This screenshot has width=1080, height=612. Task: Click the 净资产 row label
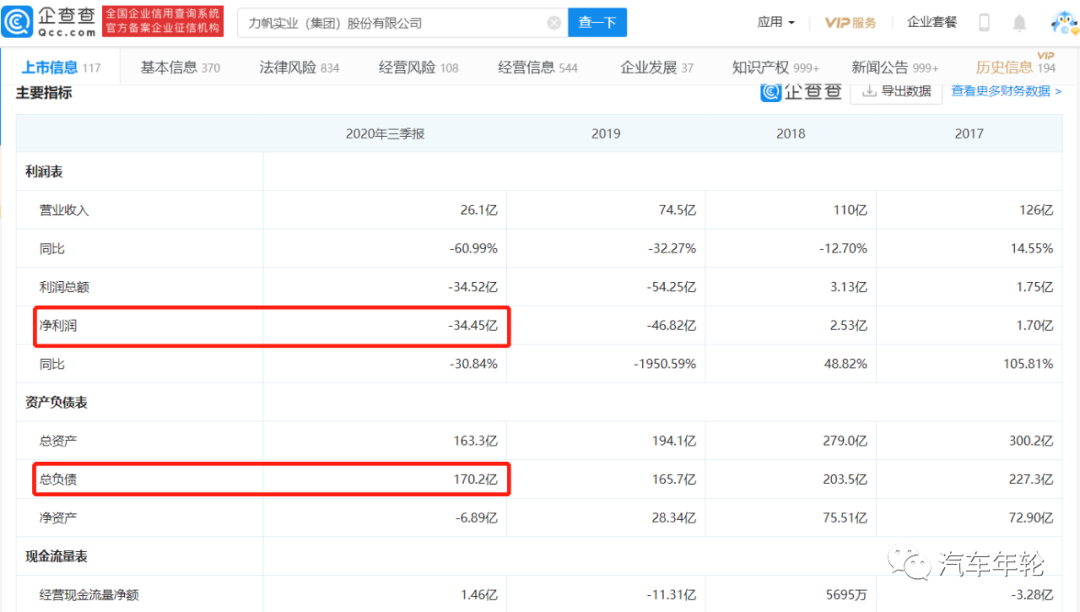[x=58, y=518]
